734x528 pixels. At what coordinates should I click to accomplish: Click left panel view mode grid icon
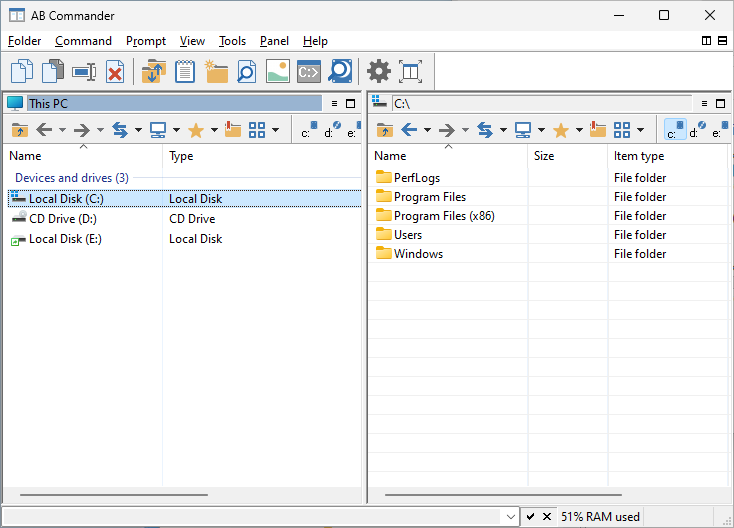coord(257,130)
